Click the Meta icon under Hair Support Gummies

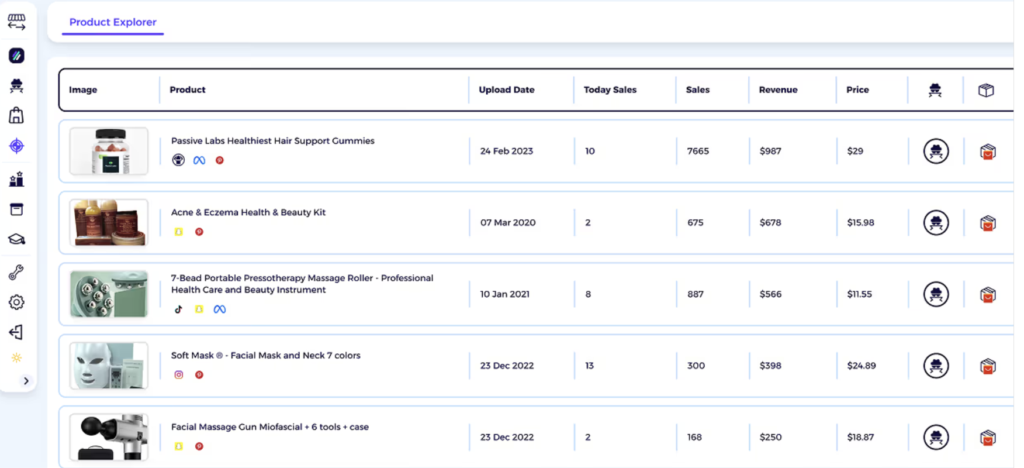tap(199, 160)
